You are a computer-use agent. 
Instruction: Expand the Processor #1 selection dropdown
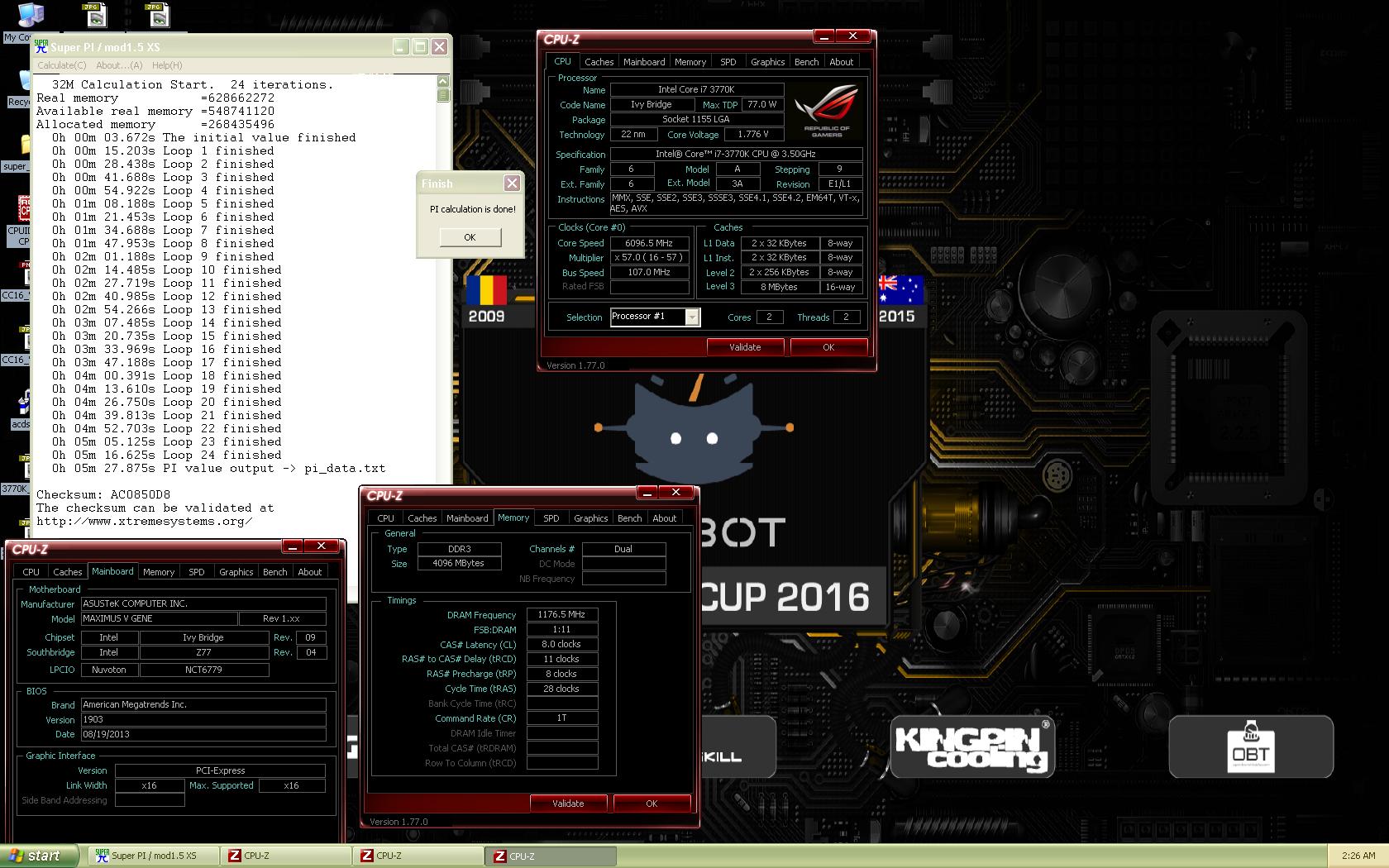click(692, 317)
